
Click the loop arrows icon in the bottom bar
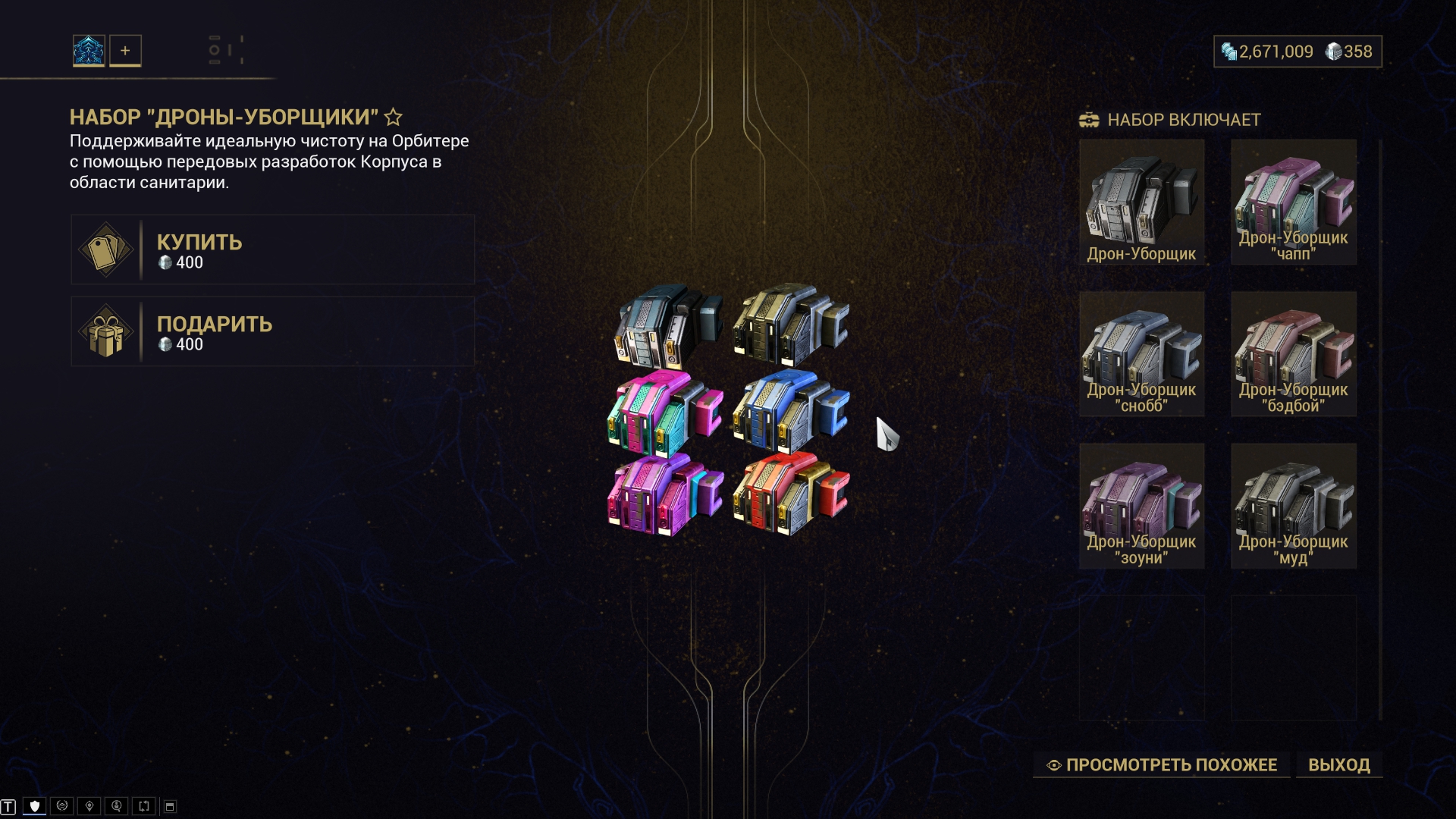143,806
